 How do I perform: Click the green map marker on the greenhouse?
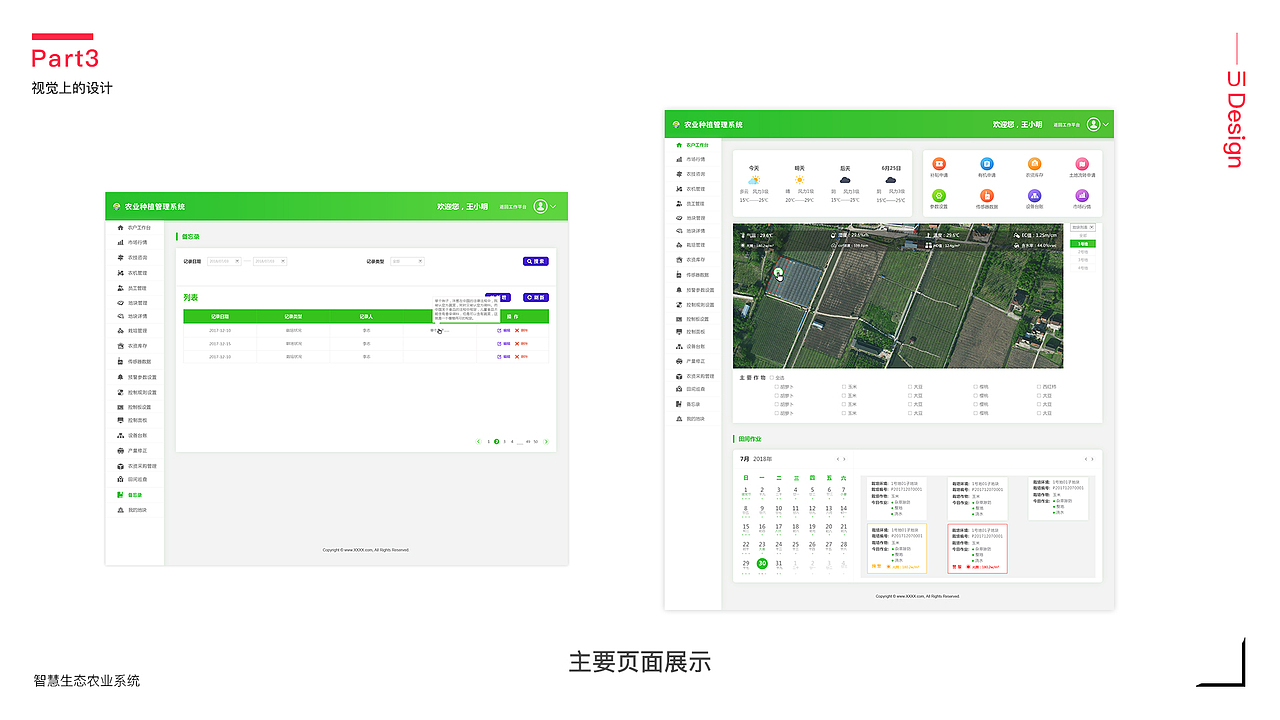point(778,271)
